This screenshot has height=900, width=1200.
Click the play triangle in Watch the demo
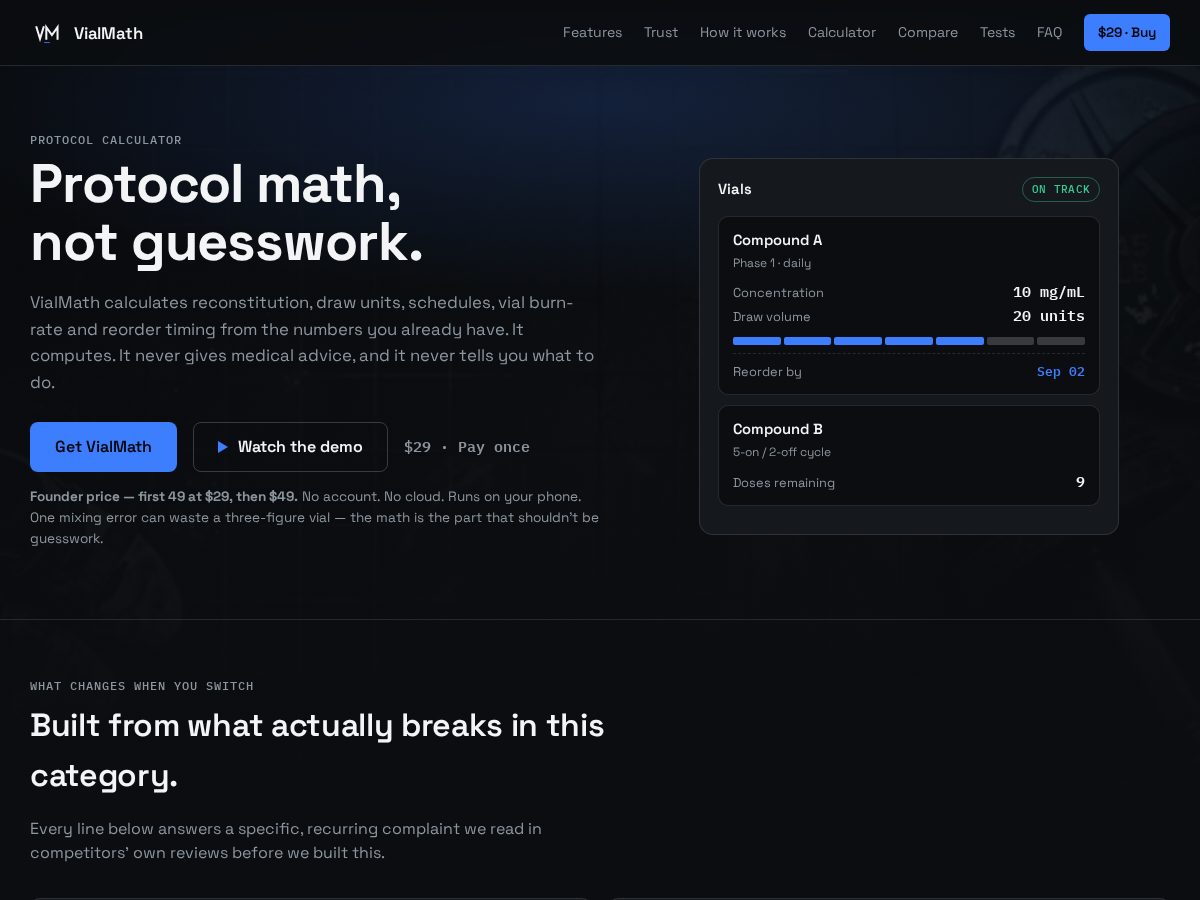[223, 447]
